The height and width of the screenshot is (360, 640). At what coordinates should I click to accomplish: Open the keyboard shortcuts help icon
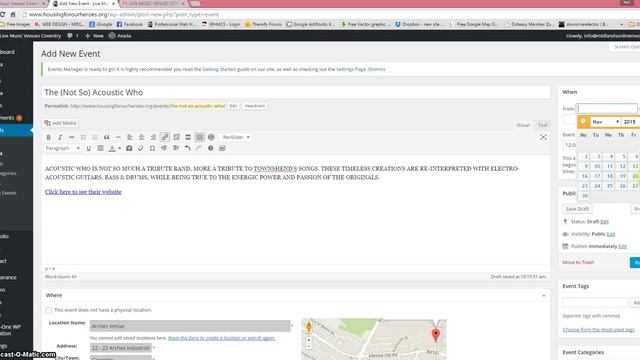click(x=211, y=148)
